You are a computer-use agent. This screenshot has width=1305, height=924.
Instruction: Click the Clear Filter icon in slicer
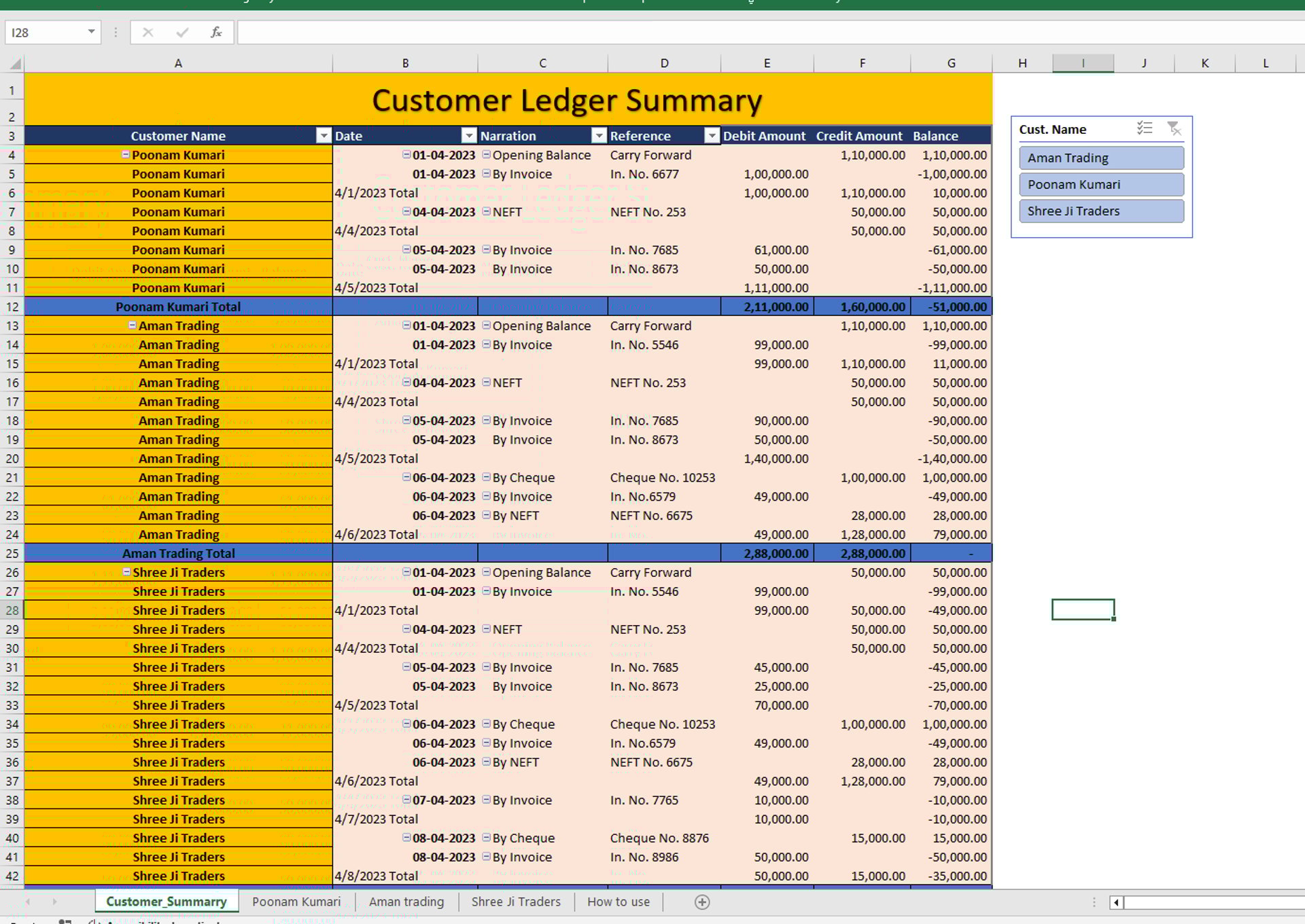tap(1174, 128)
